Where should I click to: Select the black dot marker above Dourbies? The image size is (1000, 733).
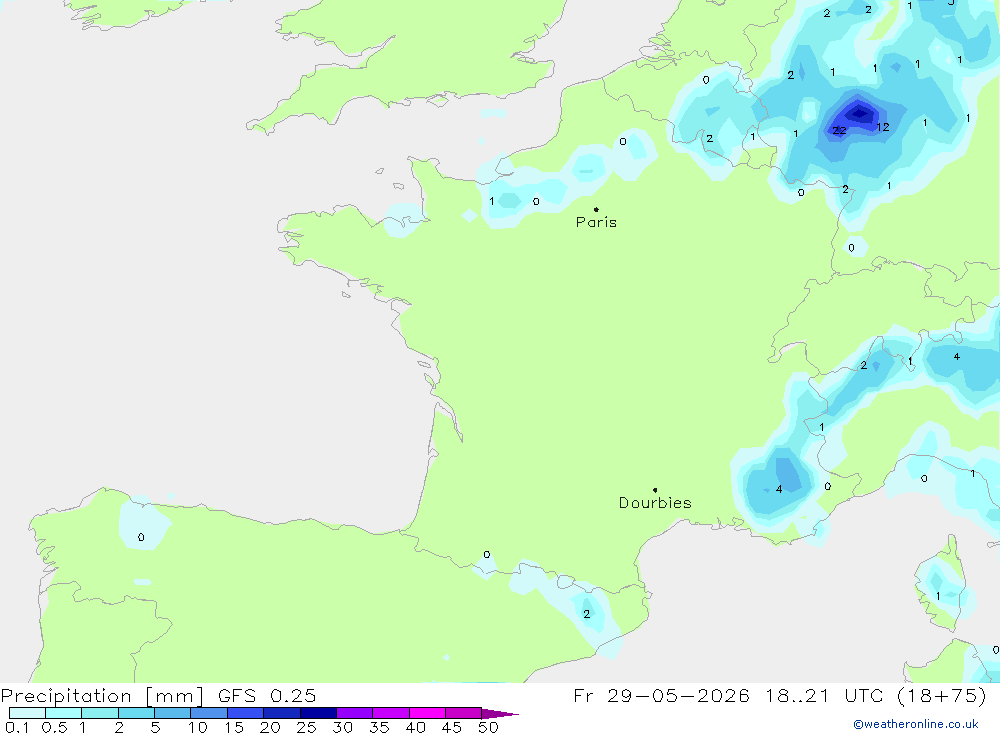pyautogui.click(x=655, y=490)
